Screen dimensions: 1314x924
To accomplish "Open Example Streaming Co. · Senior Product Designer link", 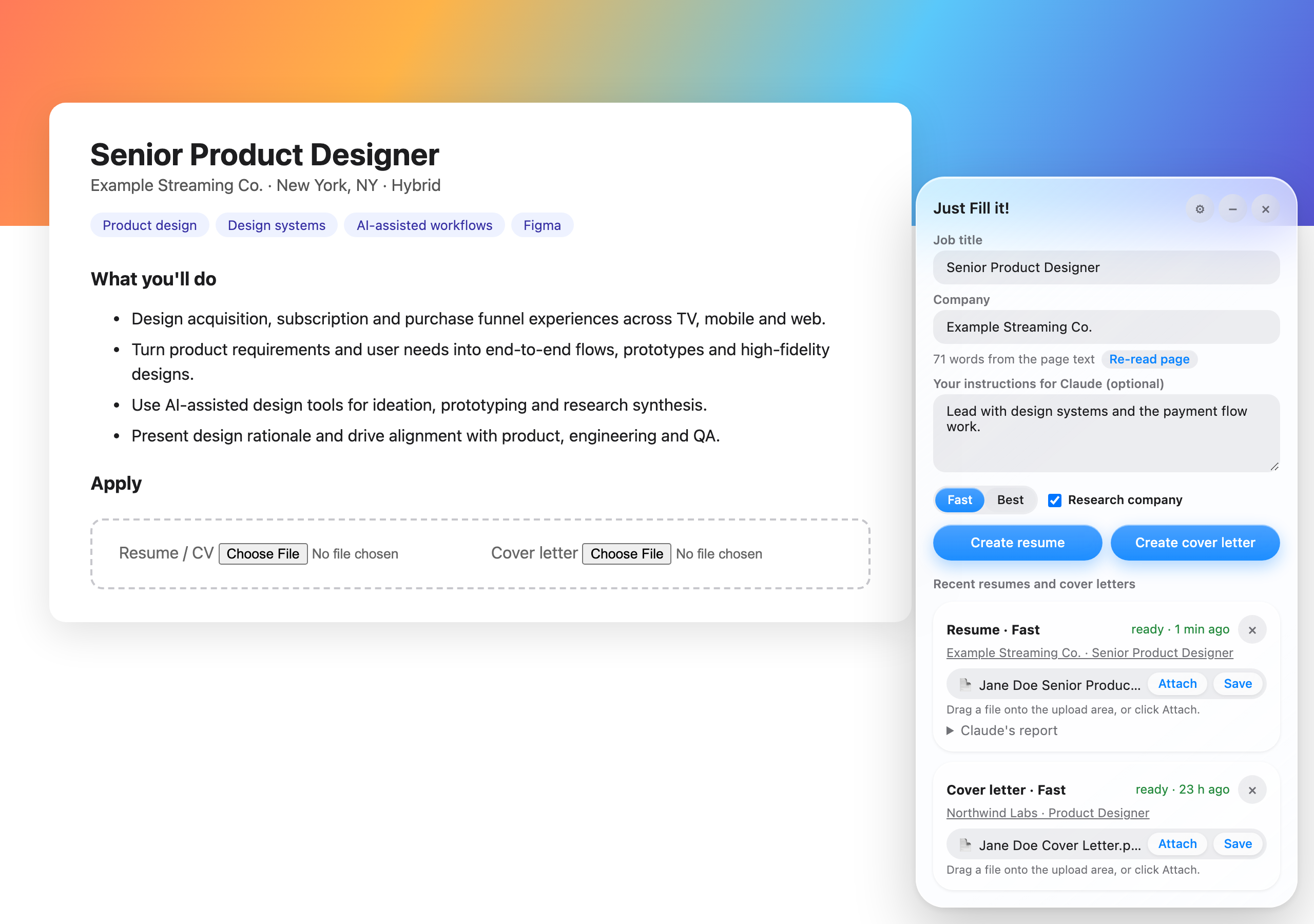I will pyautogui.click(x=1090, y=652).
